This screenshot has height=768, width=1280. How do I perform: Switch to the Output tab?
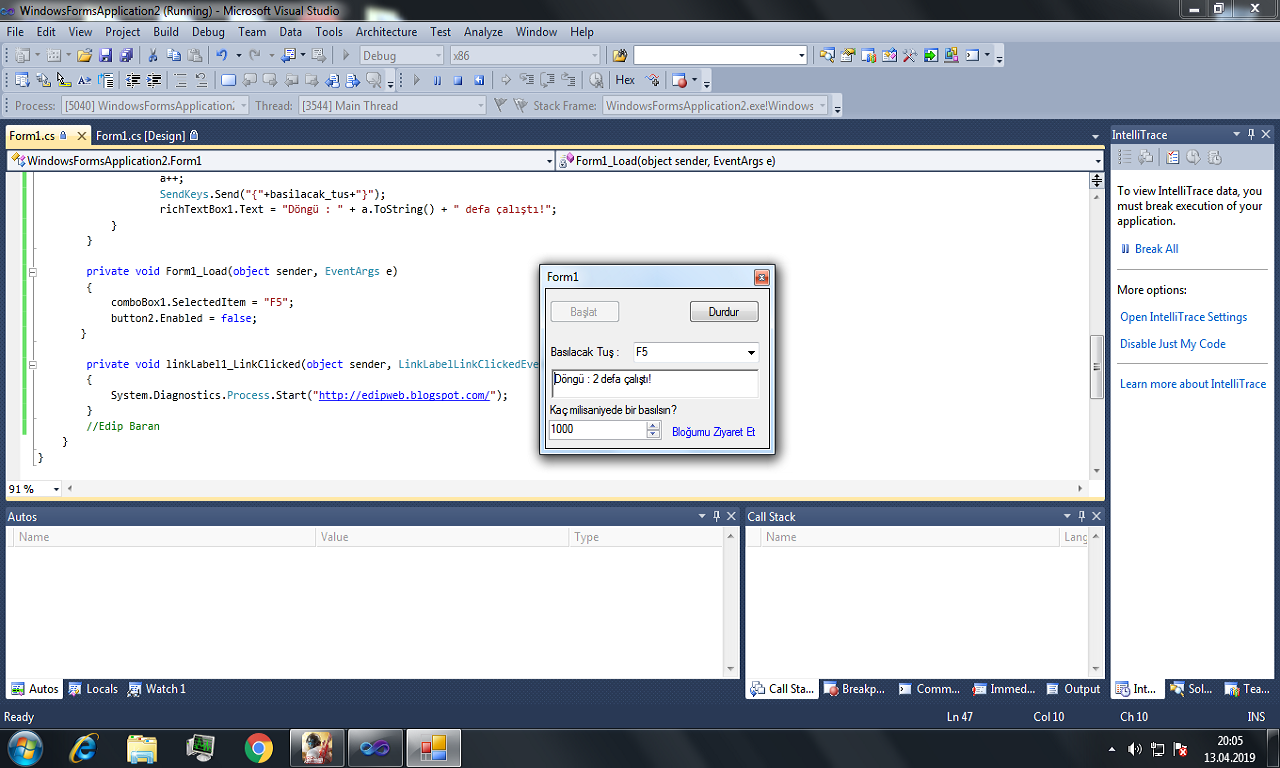pos(1073,689)
